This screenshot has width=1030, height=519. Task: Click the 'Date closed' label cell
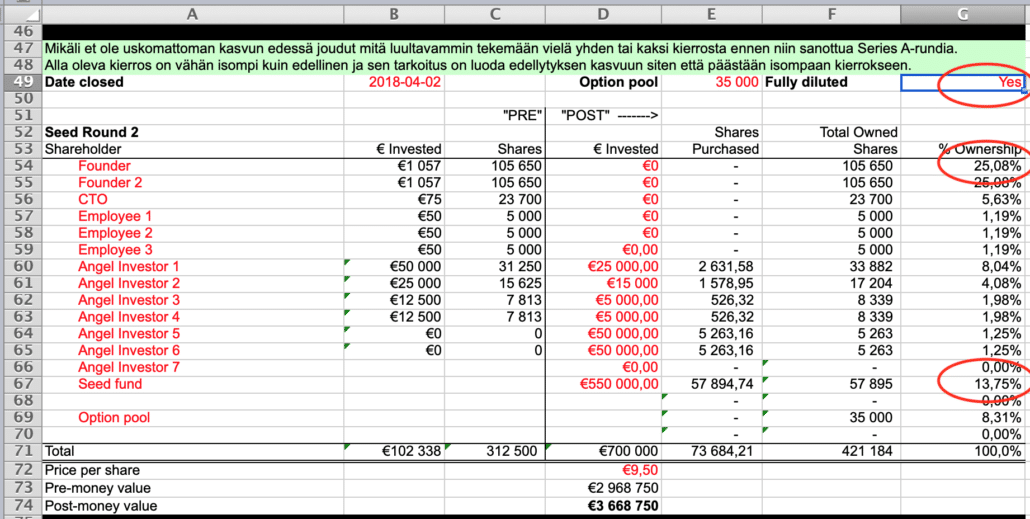[192, 82]
